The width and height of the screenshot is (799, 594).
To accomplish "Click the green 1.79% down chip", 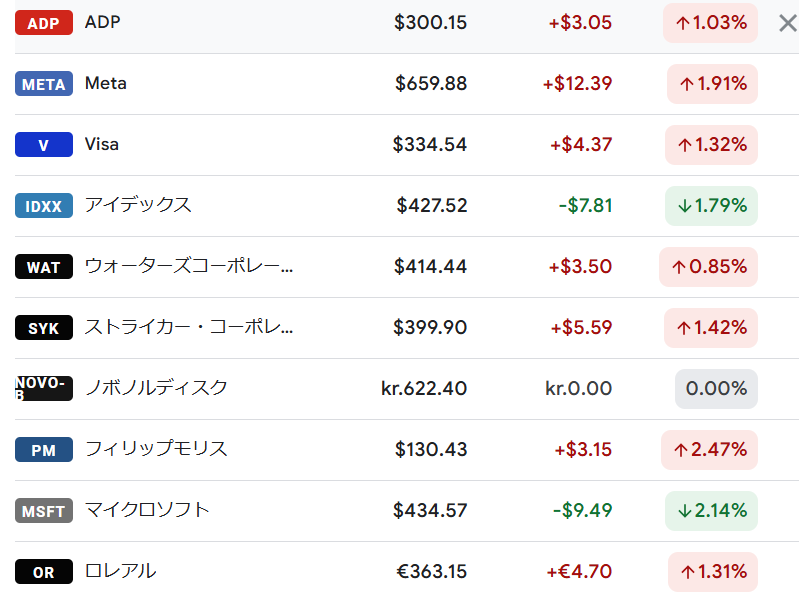I will (x=711, y=206).
